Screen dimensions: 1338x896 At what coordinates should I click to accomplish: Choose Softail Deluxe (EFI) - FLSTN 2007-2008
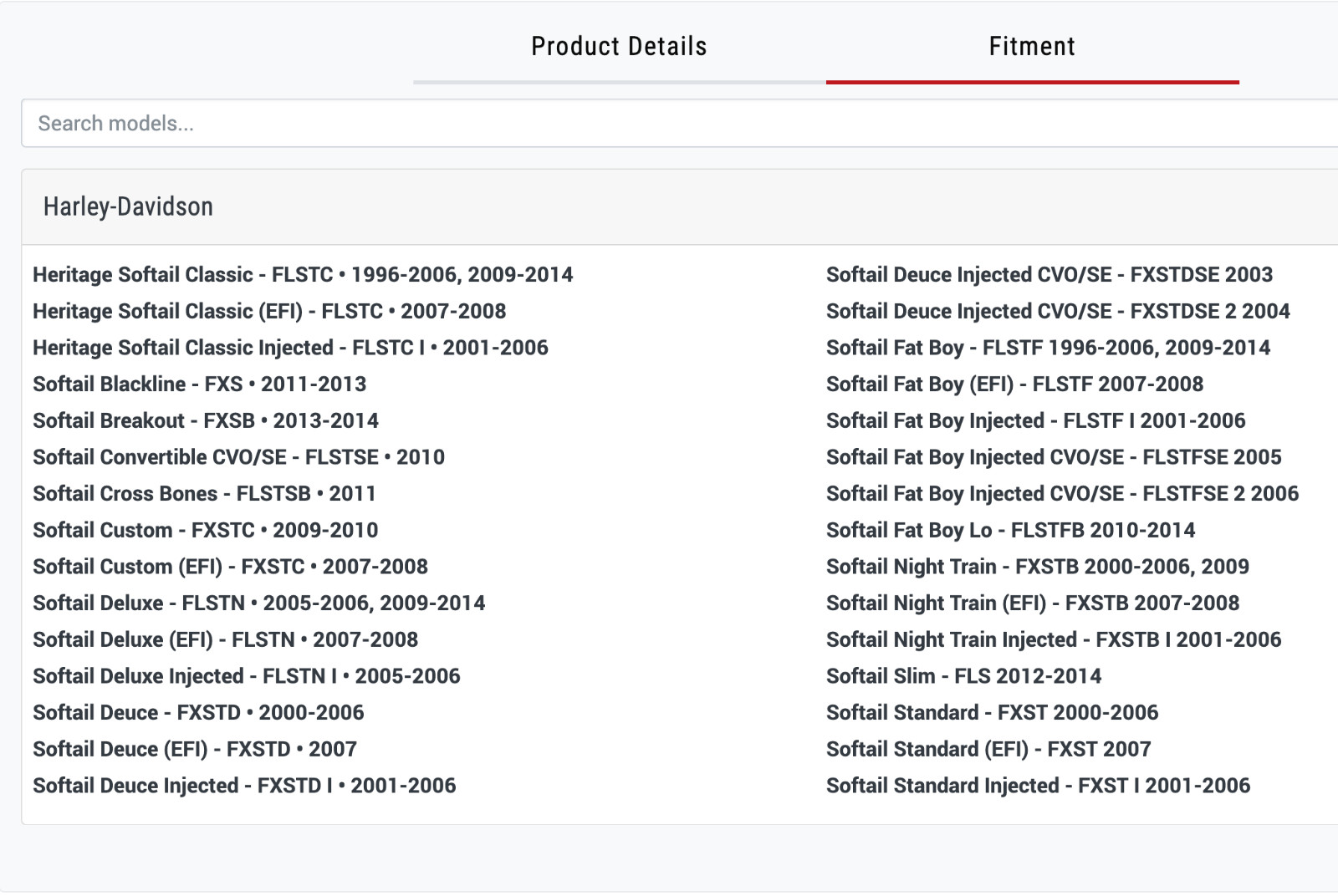225,640
